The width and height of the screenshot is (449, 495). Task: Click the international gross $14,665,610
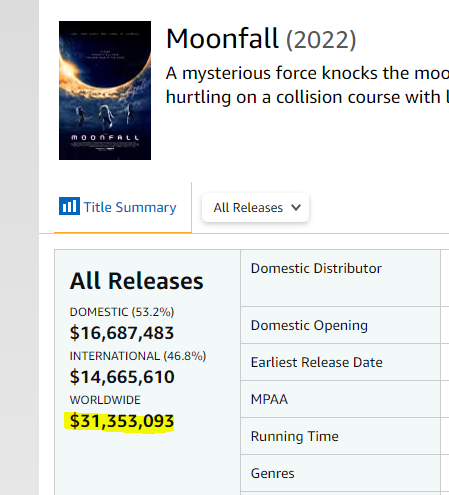(122, 377)
